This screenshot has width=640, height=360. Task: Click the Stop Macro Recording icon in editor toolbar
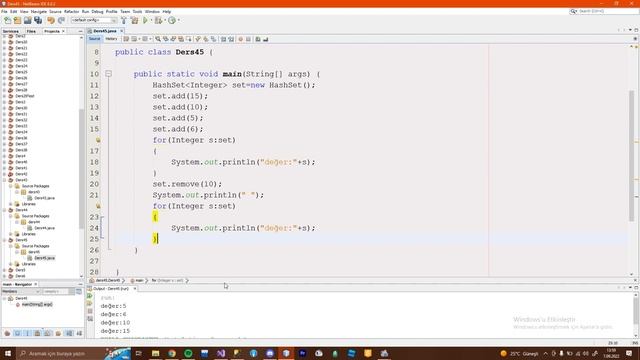[x=248, y=39]
